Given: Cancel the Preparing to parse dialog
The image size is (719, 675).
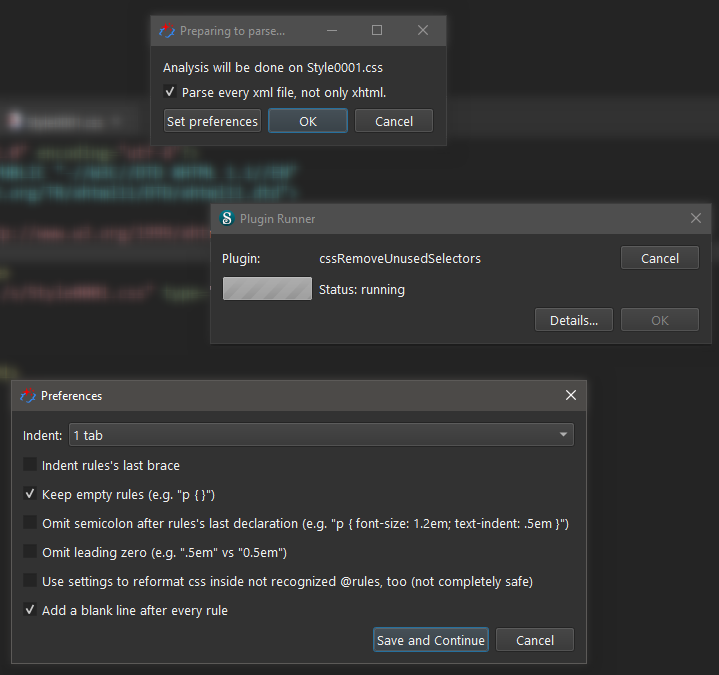Looking at the screenshot, I should (x=394, y=121).
